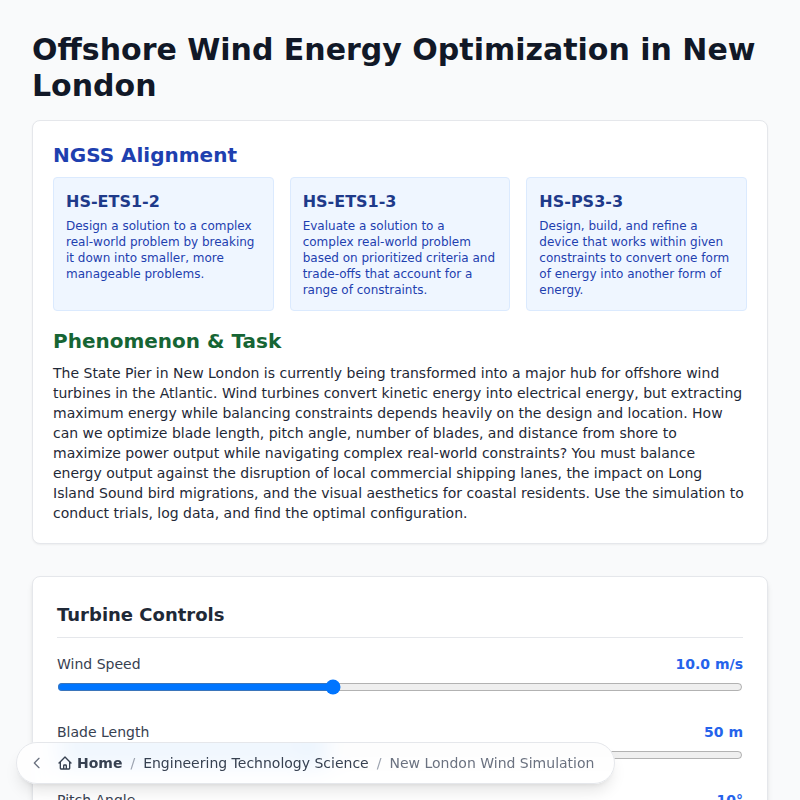Click the NGSS Alignment heading
The height and width of the screenshot is (800, 800).
coord(144,155)
